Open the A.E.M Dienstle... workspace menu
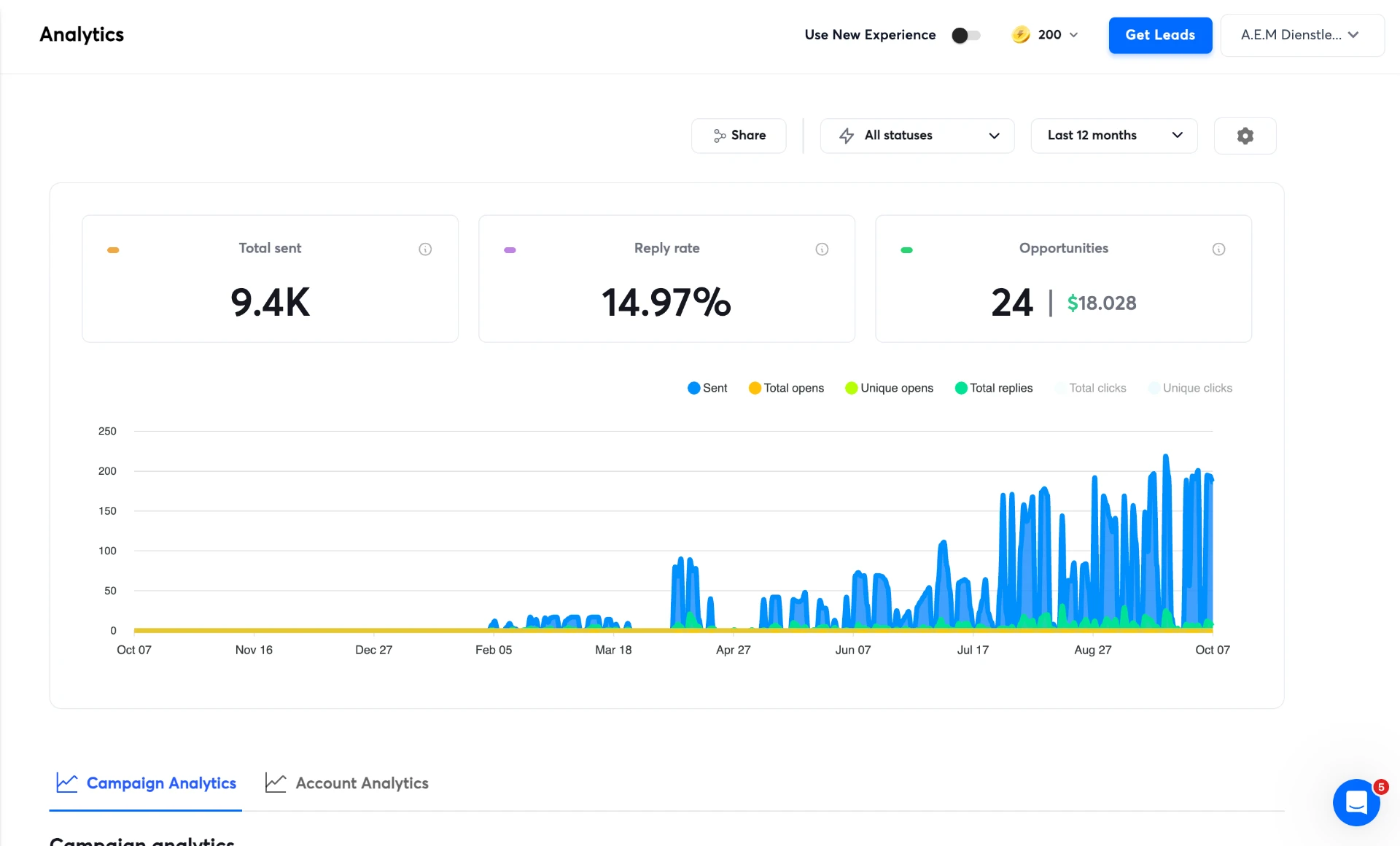1400x846 pixels. 1302,35
